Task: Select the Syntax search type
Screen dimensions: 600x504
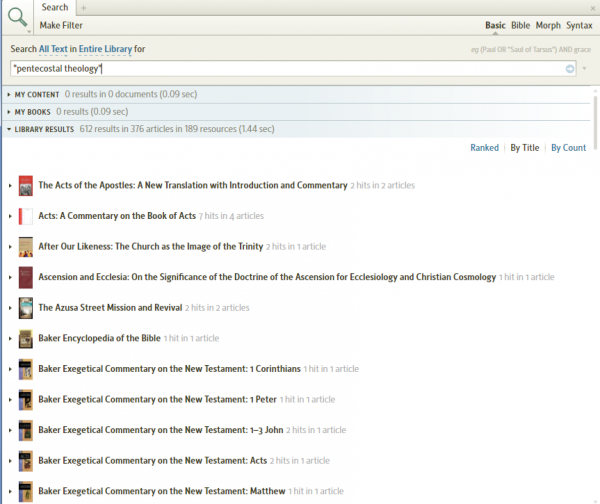Action: 579,24
